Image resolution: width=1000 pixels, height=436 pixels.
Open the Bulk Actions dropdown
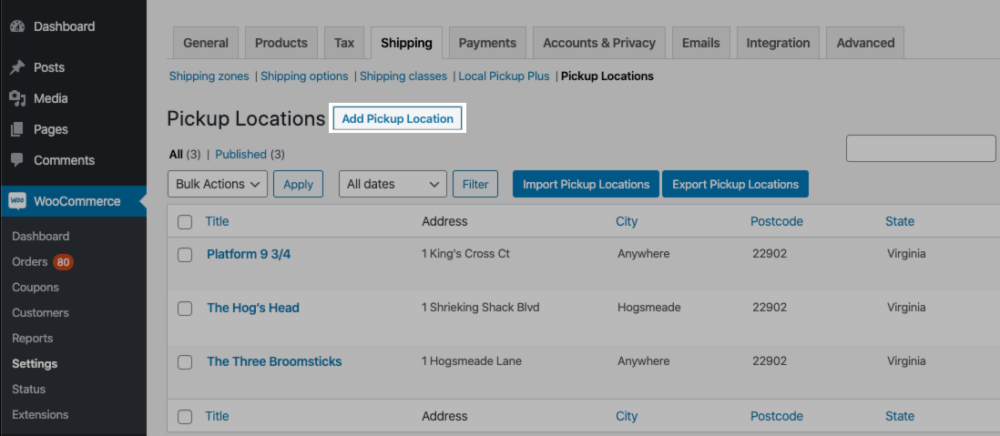pyautogui.click(x=217, y=184)
